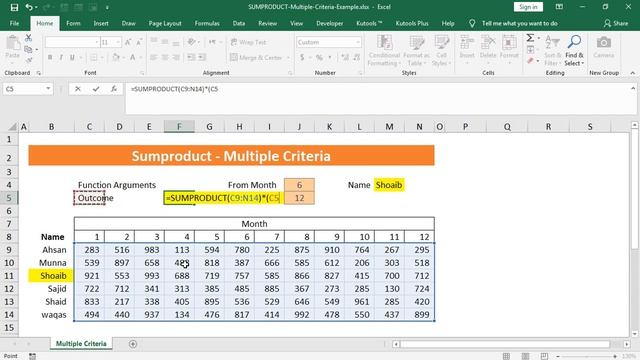Open Customize Quick Access Toolbar dropdown
The width and height of the screenshot is (640, 360).
107,7
